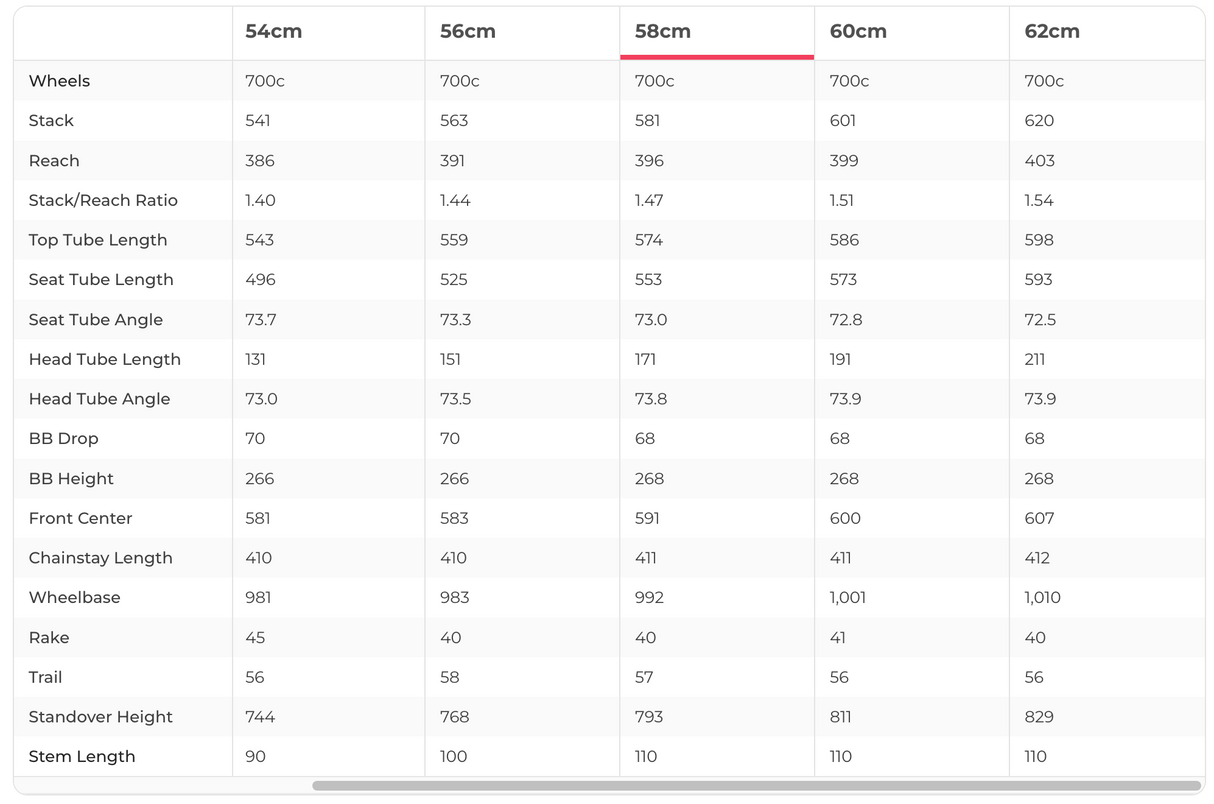Click the Wheelbase value 1,010 for 62cm
The image size is (1214, 804).
pos(1042,598)
